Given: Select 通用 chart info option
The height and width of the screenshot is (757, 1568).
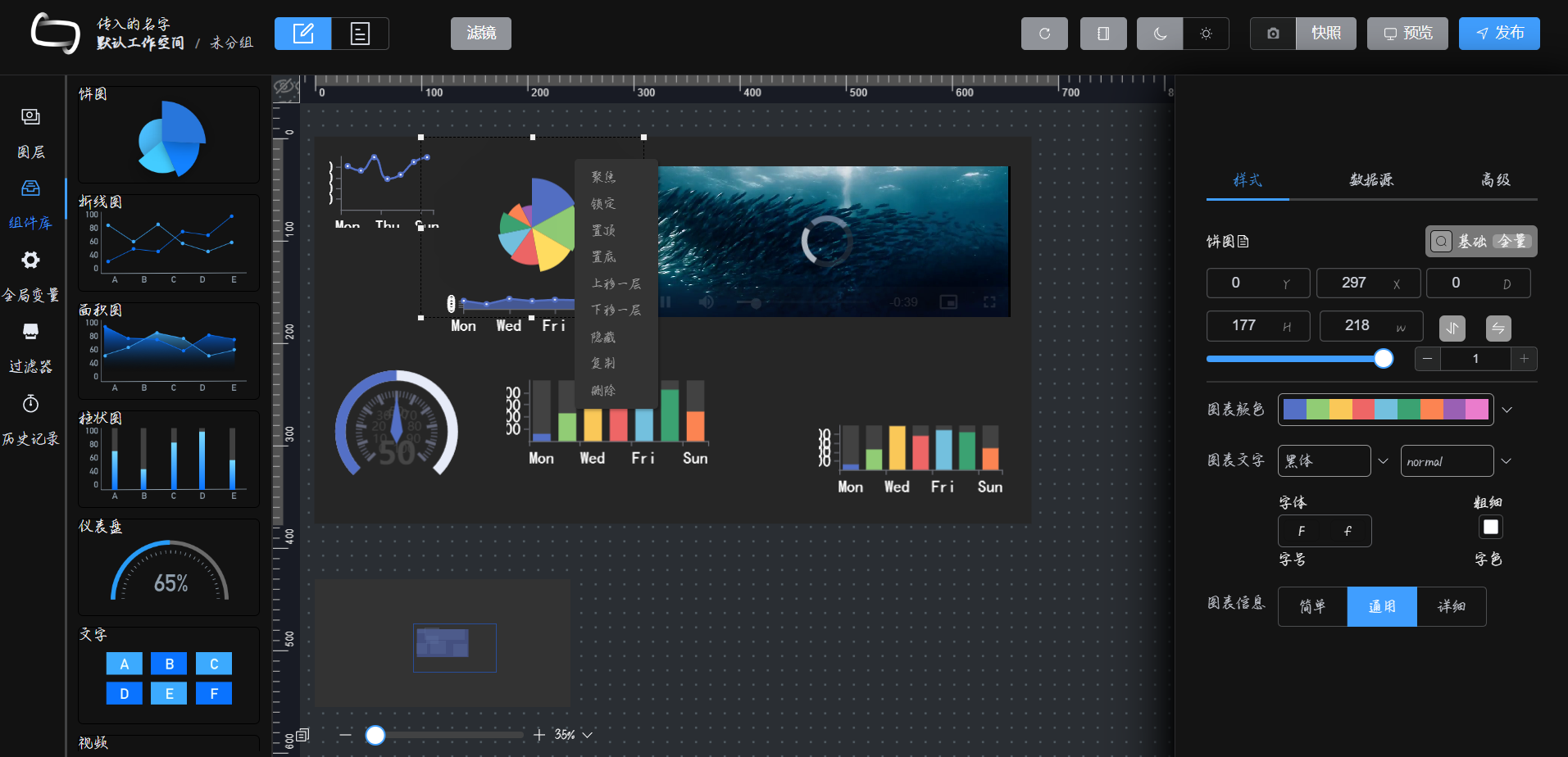Looking at the screenshot, I should pos(1382,606).
